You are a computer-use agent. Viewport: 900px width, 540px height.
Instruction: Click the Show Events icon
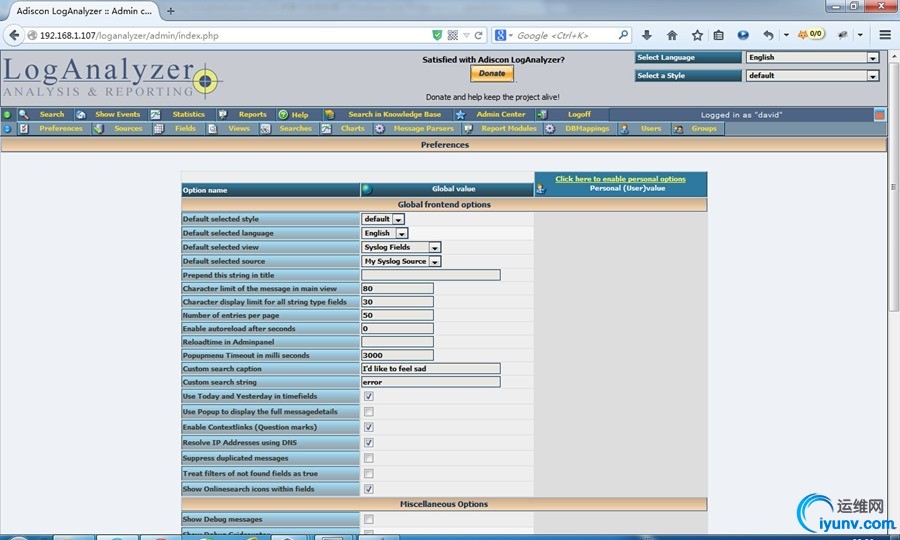pos(81,115)
